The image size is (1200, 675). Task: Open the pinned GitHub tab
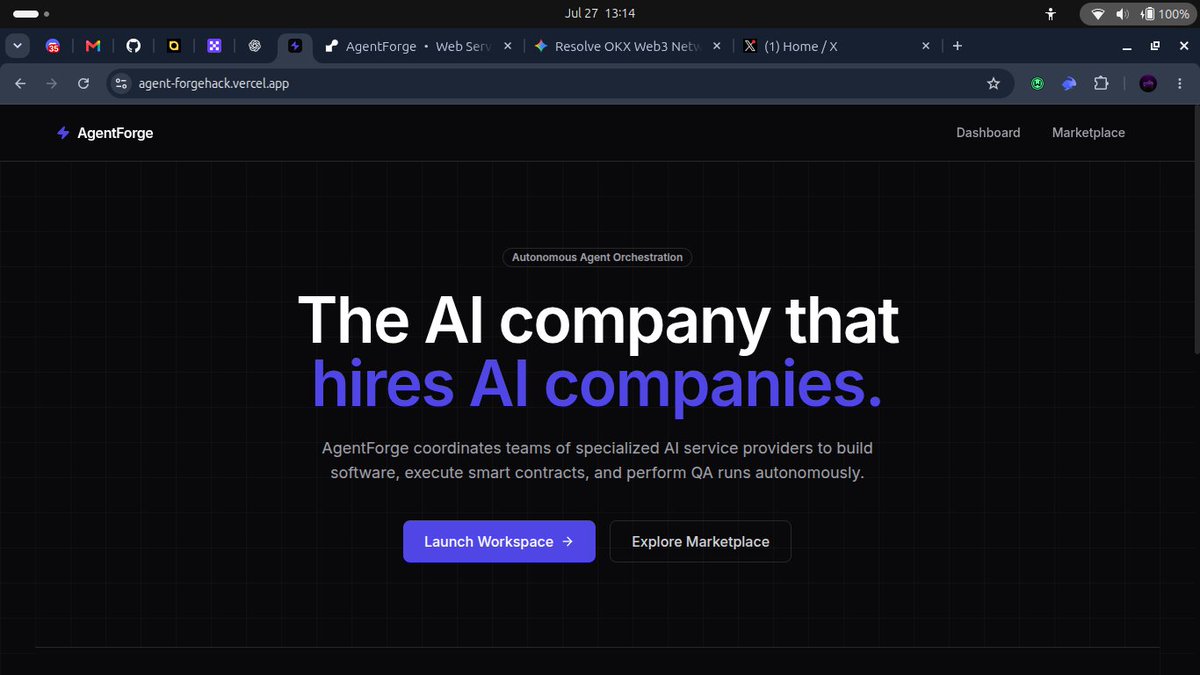click(x=133, y=46)
